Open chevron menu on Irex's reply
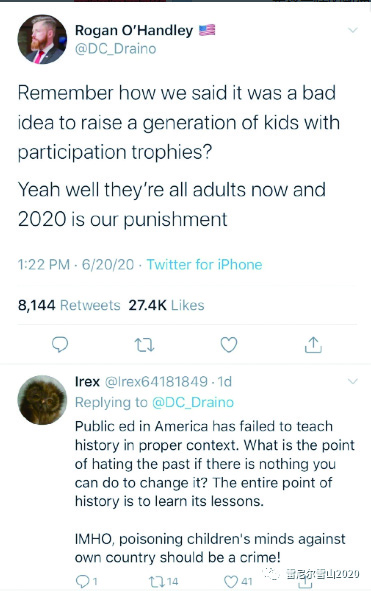 (353, 381)
